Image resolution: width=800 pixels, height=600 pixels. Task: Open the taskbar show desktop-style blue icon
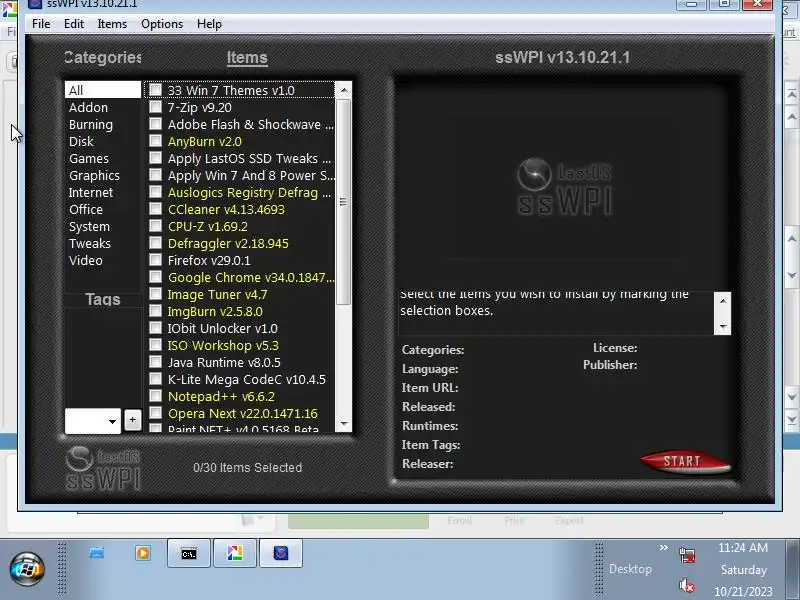tap(97, 553)
